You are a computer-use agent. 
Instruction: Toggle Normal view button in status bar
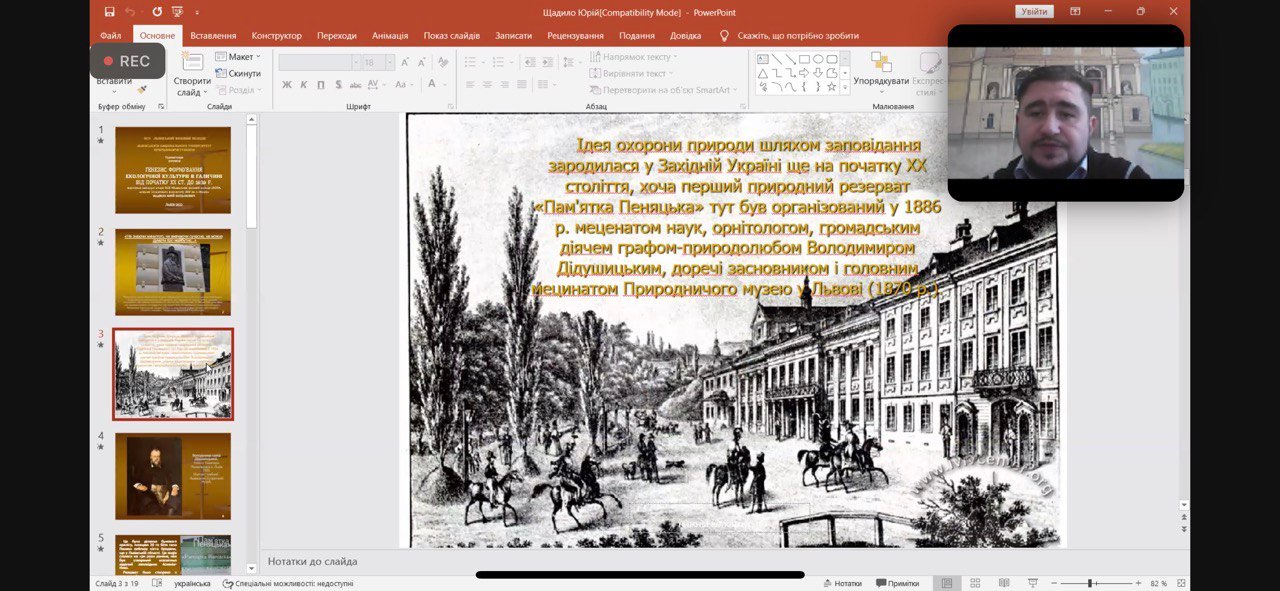coord(946,583)
